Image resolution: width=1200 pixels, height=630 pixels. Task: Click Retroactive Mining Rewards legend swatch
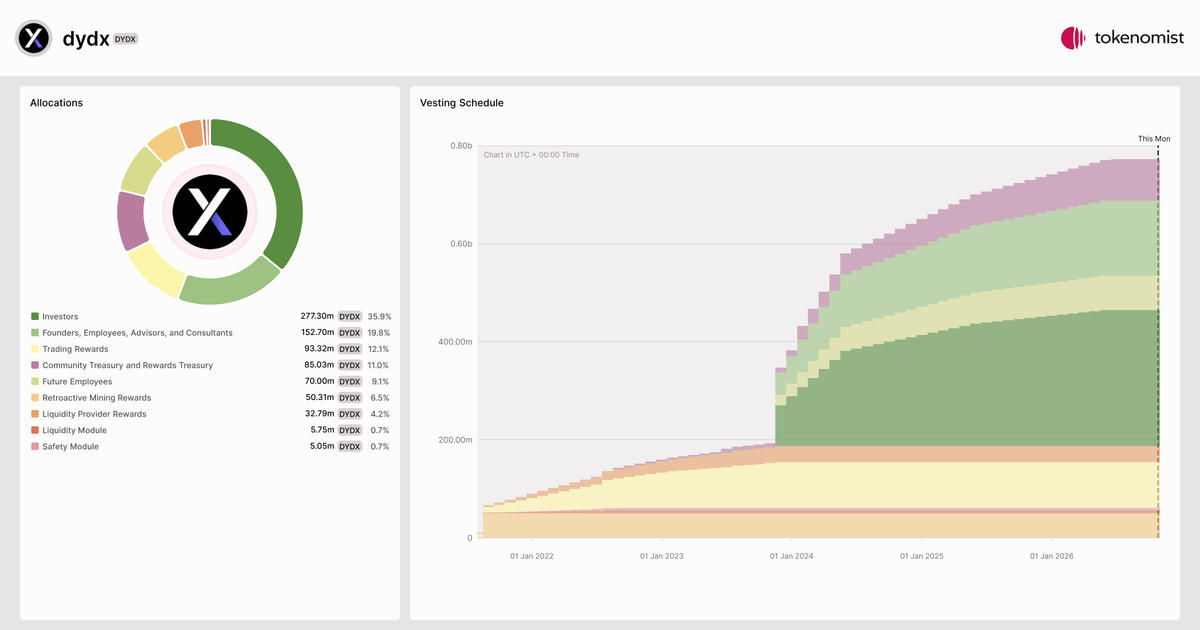[x=35, y=398]
